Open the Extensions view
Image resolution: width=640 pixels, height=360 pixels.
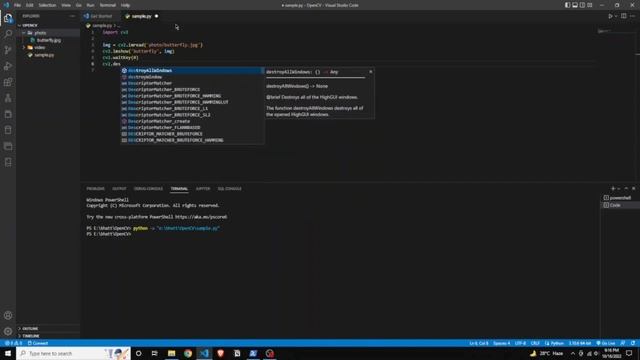coord(8,82)
